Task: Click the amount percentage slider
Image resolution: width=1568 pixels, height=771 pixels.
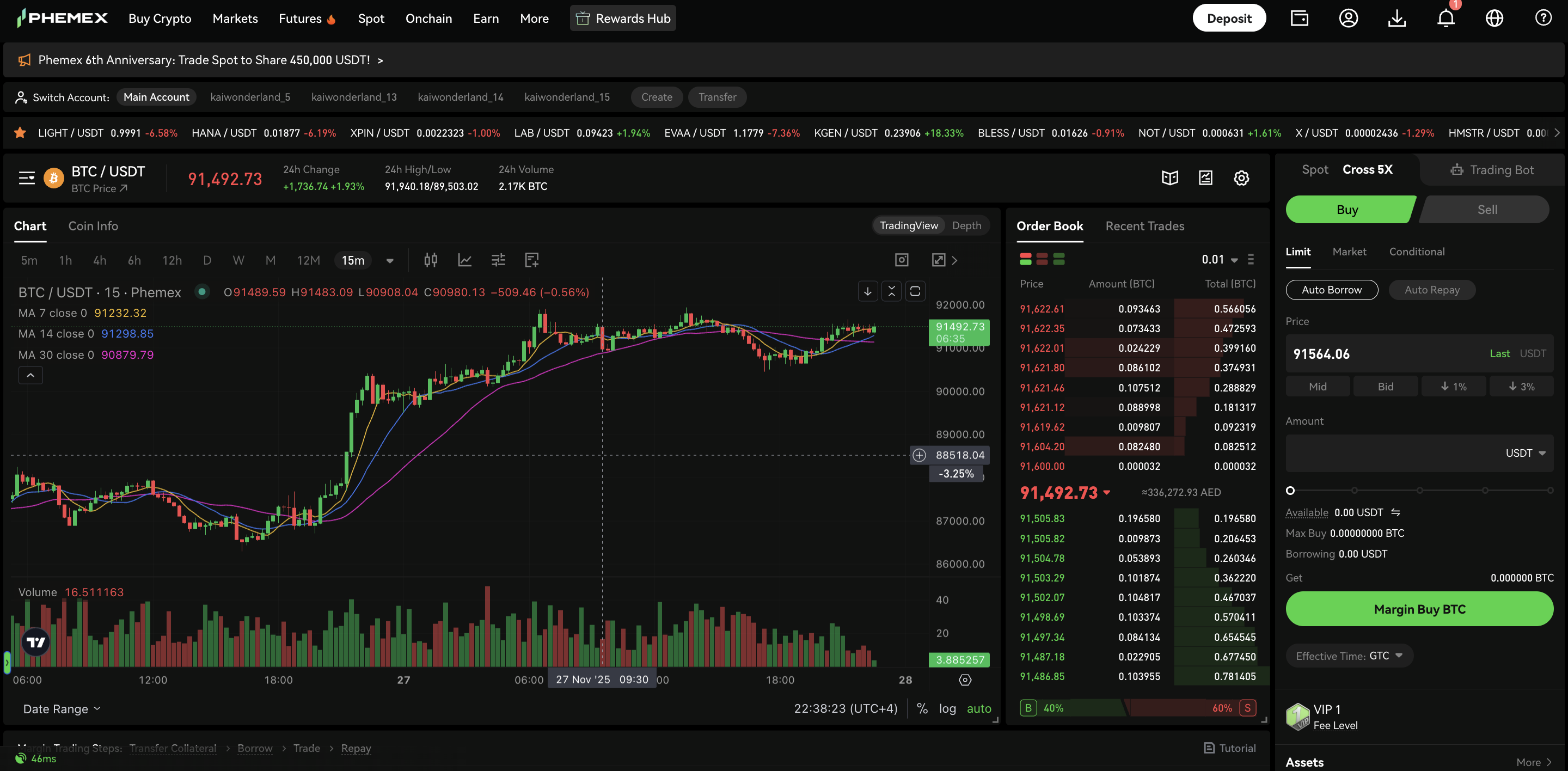Action: [1419, 491]
